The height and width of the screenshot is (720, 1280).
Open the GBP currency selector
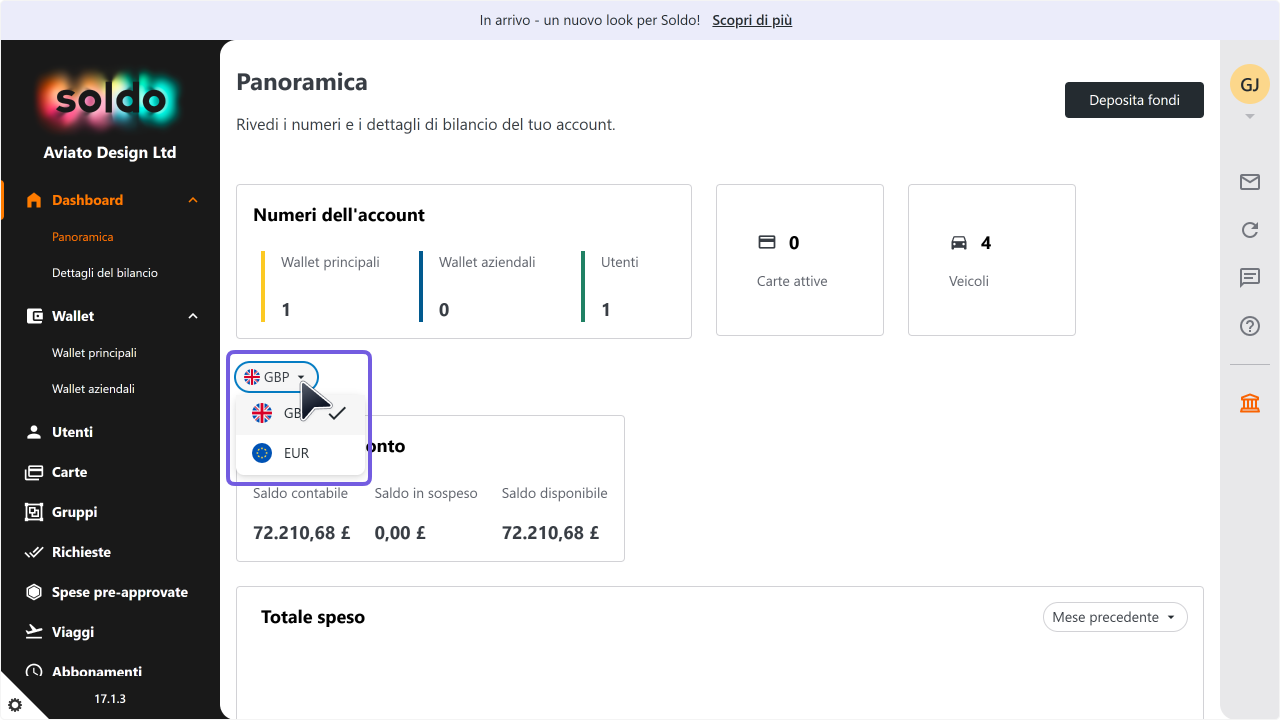[276, 377]
